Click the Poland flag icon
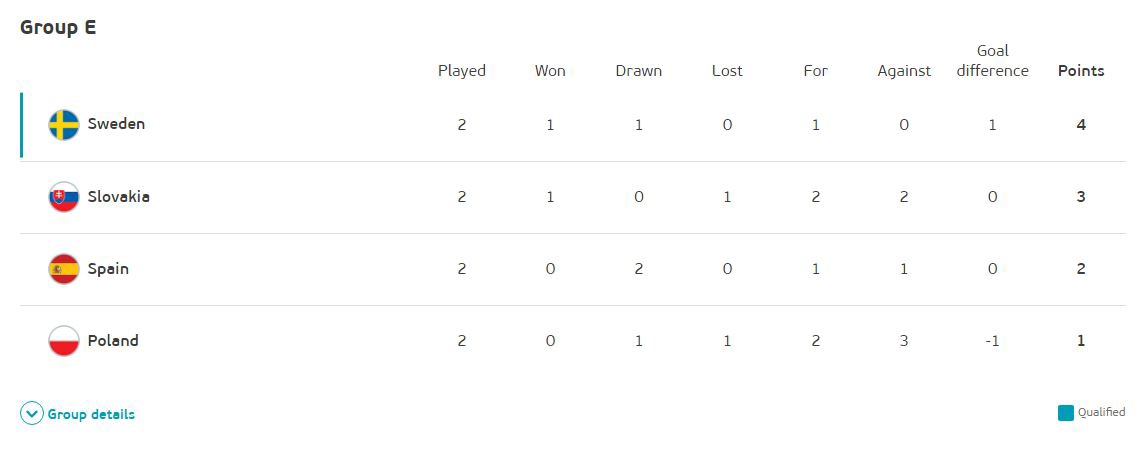Screen dimensions: 1145x455 coord(64,341)
